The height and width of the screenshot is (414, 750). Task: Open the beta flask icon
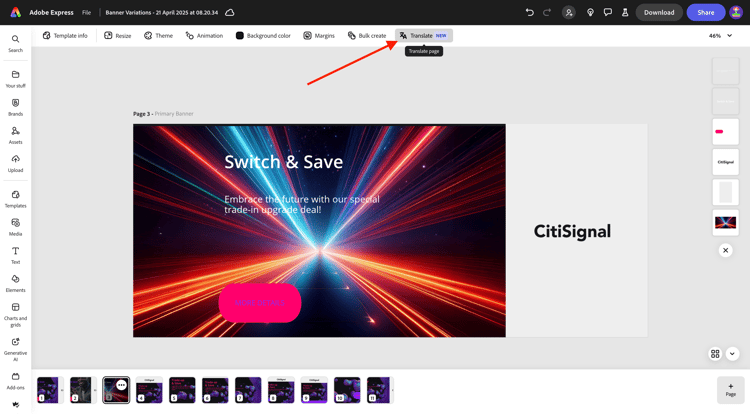coord(625,12)
